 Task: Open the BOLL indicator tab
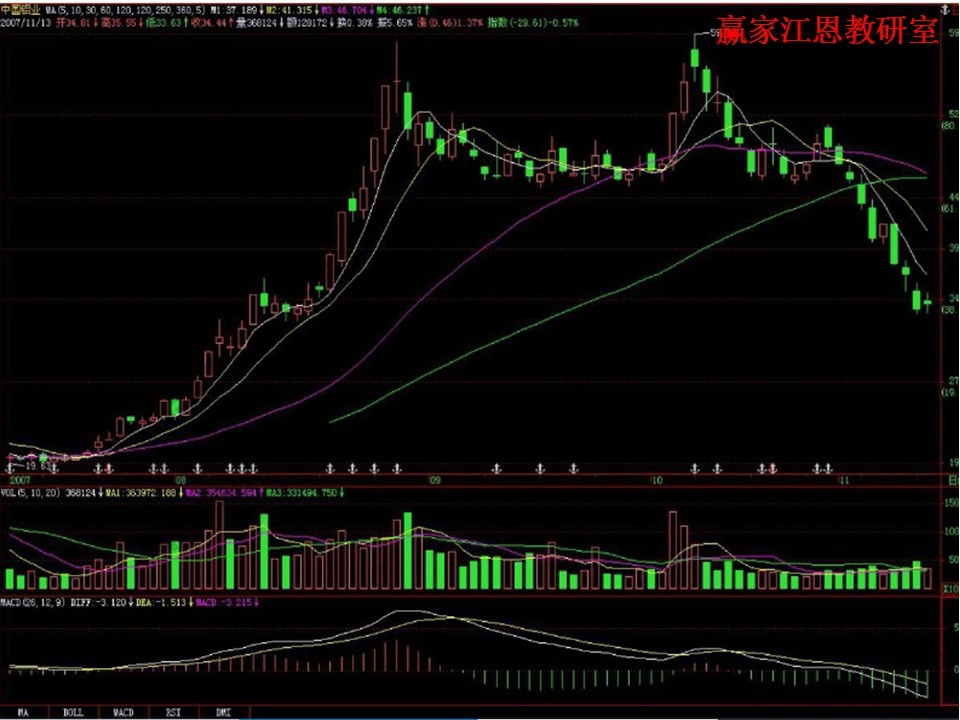[73, 713]
